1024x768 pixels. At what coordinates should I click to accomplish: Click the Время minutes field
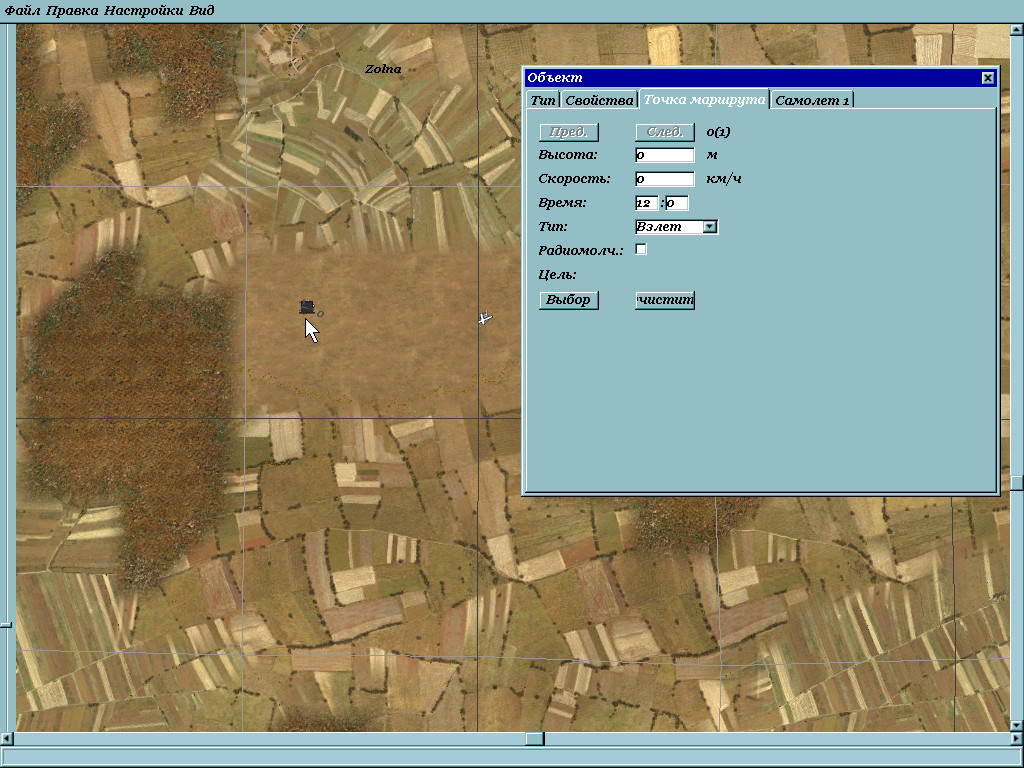677,202
